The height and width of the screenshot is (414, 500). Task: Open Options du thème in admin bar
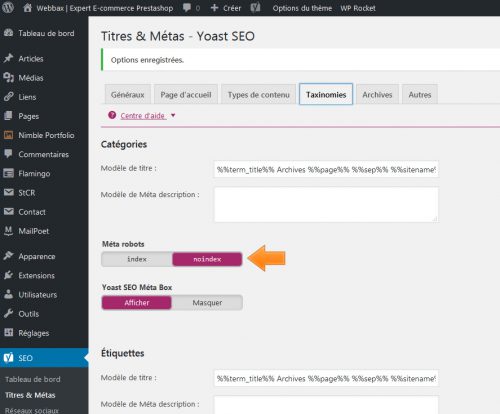tap(302, 8)
